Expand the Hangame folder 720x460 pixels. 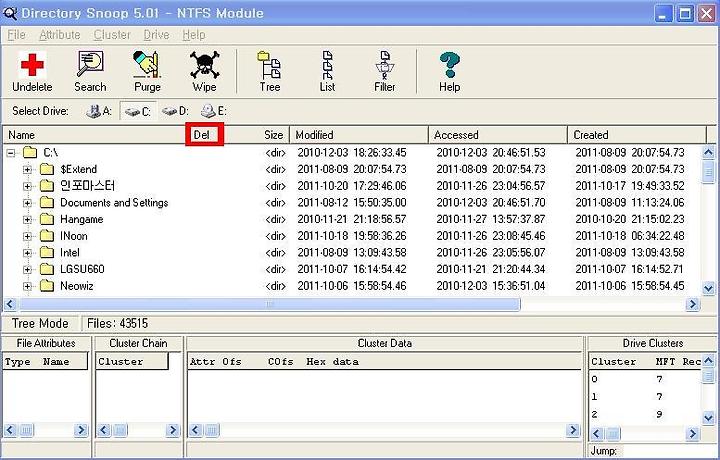(28, 219)
